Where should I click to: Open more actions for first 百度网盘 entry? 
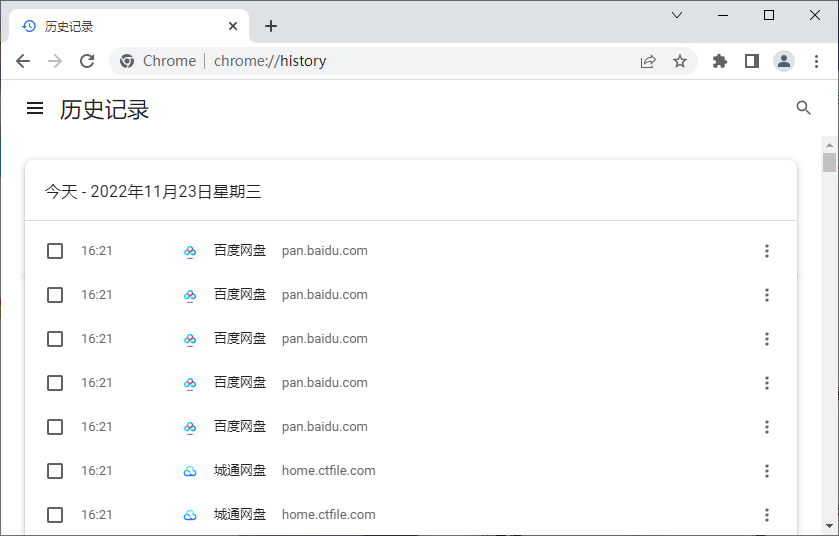tap(767, 251)
